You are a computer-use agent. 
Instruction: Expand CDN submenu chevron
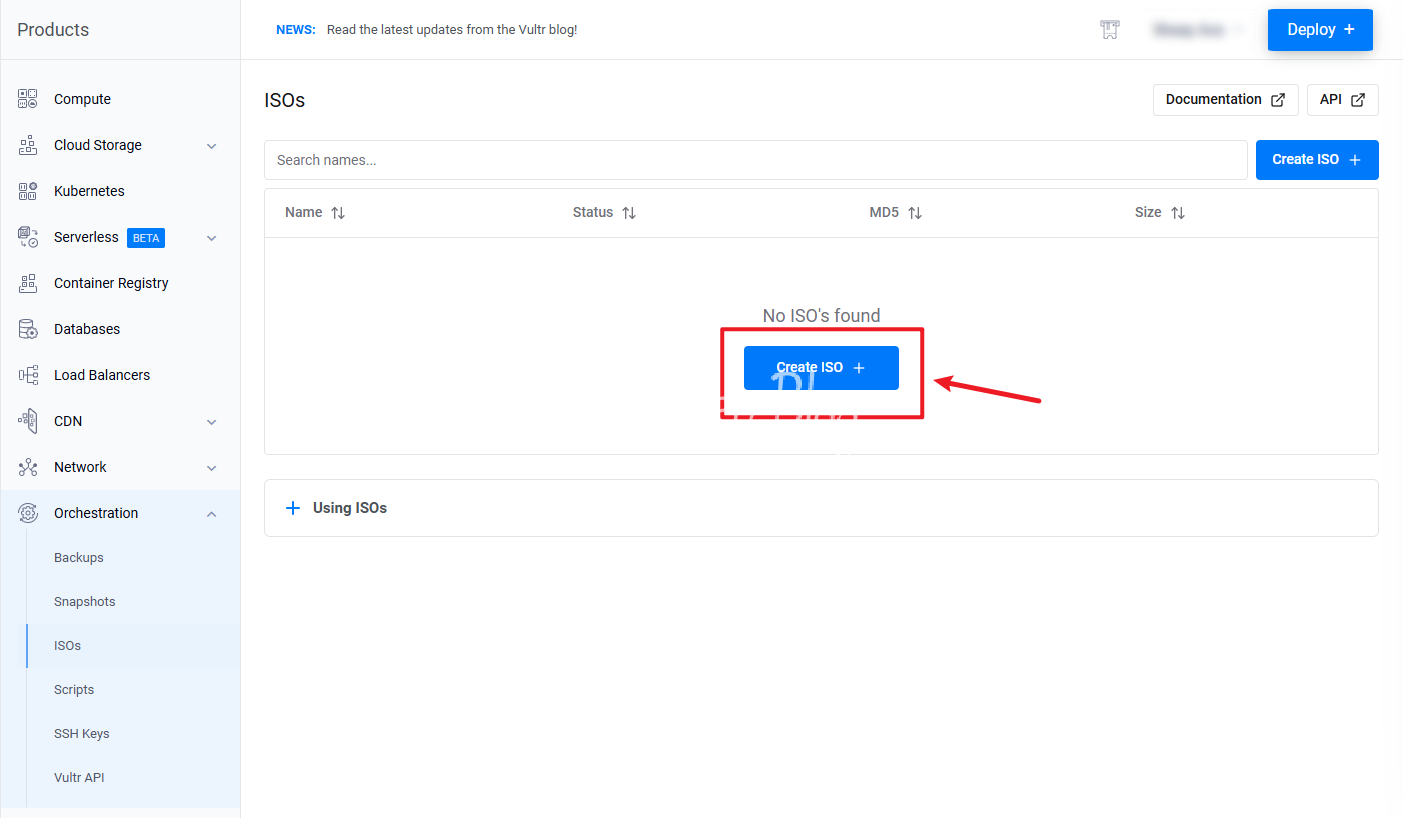click(211, 422)
